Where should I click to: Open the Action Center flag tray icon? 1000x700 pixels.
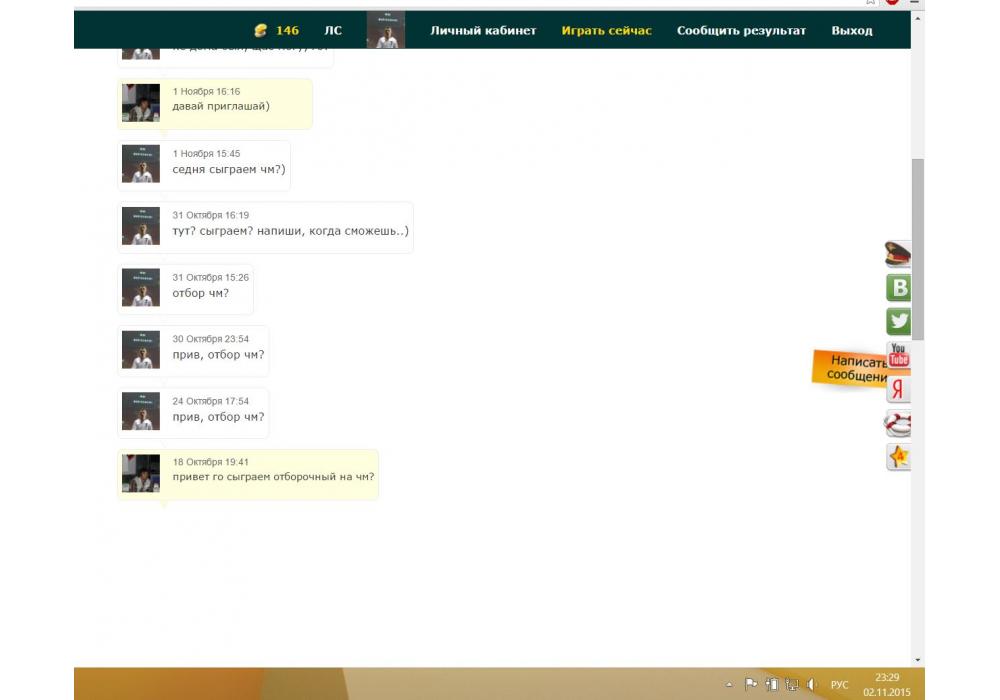751,685
